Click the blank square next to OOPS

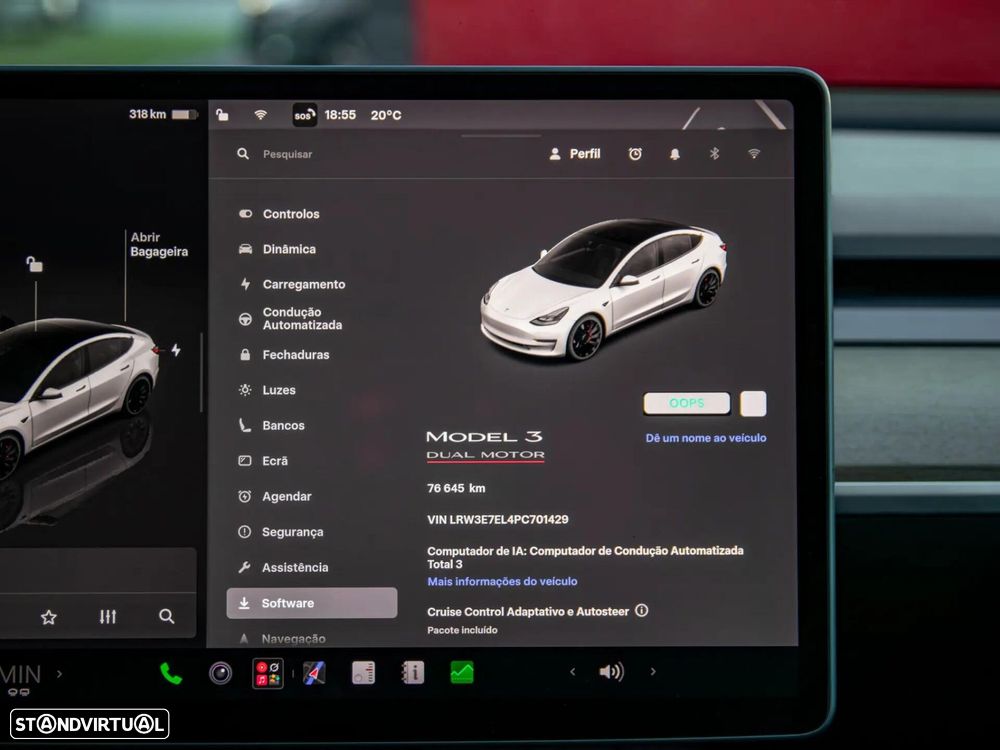(x=753, y=404)
